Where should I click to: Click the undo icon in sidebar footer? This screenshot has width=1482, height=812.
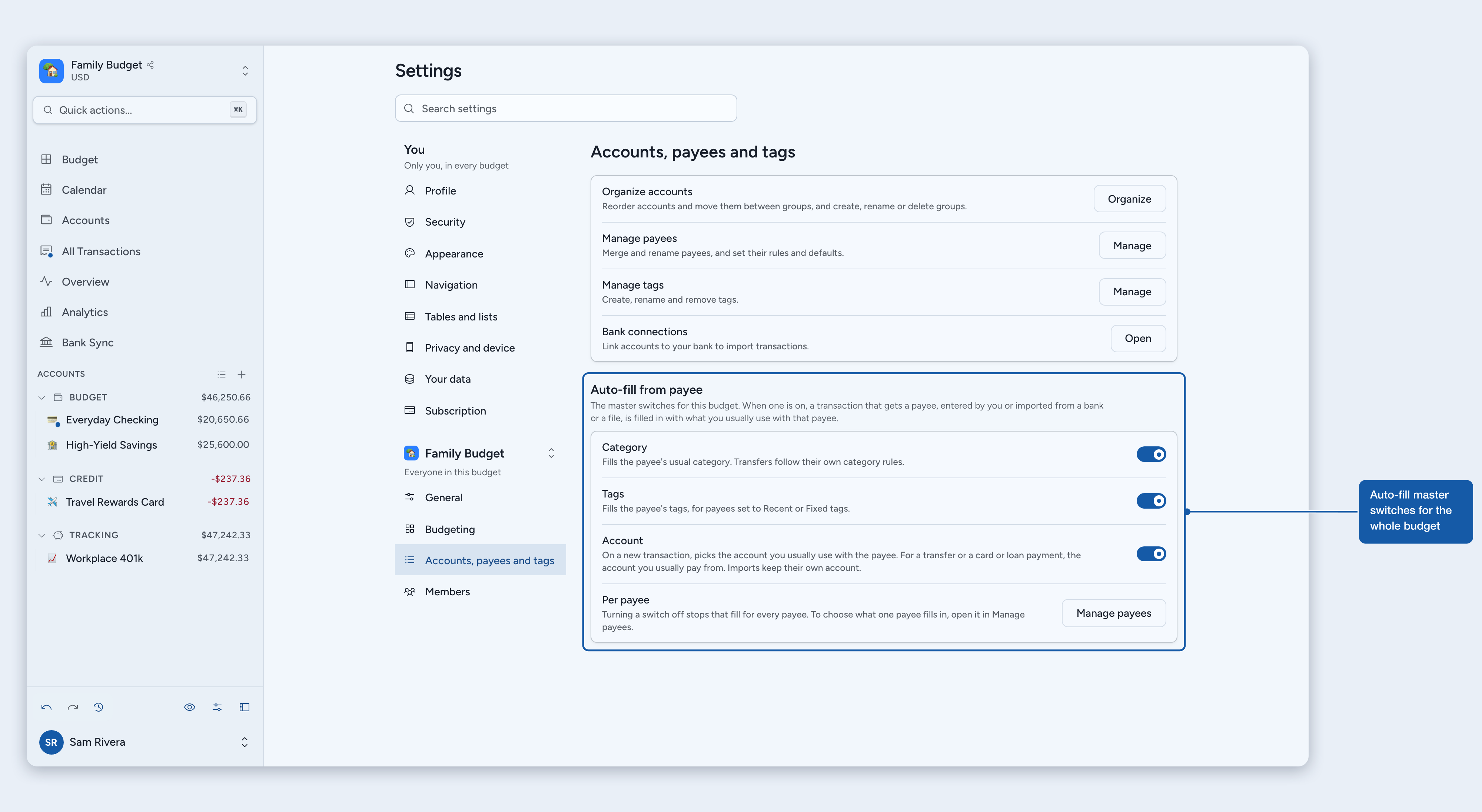(46, 707)
